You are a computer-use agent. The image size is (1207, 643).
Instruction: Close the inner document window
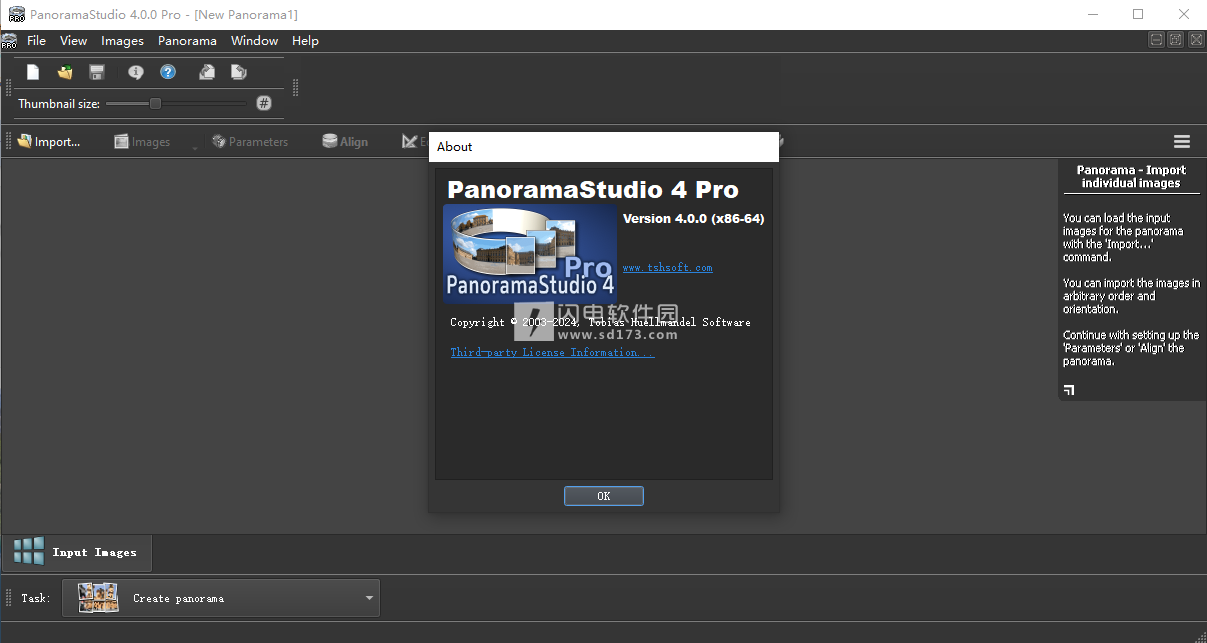(x=1195, y=40)
